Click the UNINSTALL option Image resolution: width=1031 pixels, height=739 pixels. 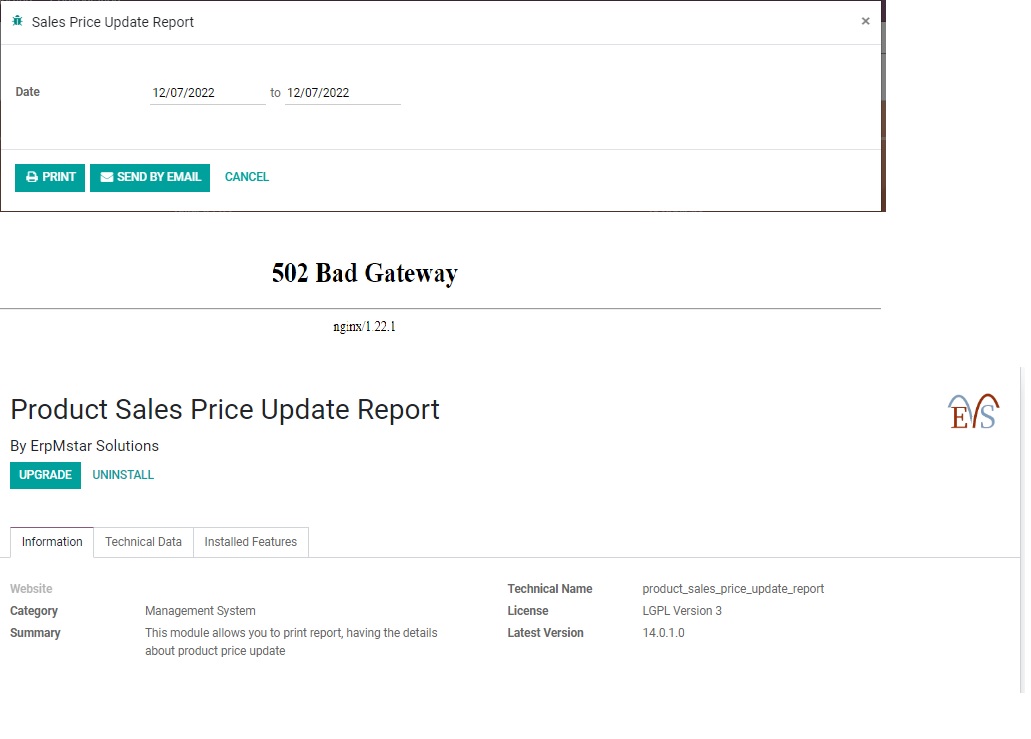(123, 475)
